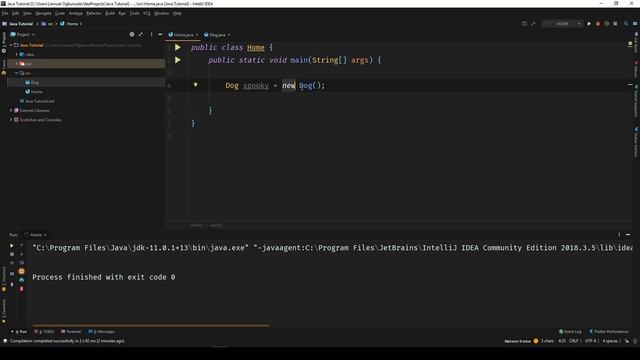Image resolution: width=640 pixels, height=360 pixels.
Task: Click the UTF-8 encoding status bar entry
Action: coord(591,341)
